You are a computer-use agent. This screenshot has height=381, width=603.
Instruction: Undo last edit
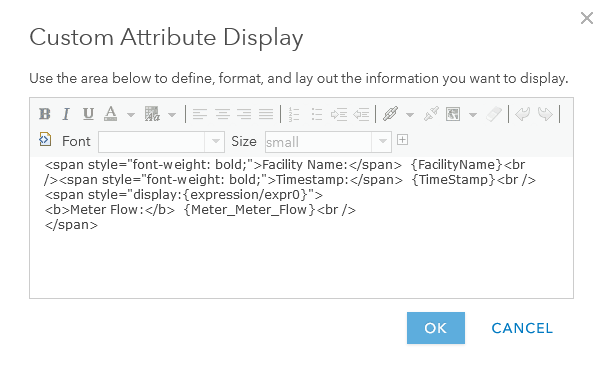click(523, 114)
